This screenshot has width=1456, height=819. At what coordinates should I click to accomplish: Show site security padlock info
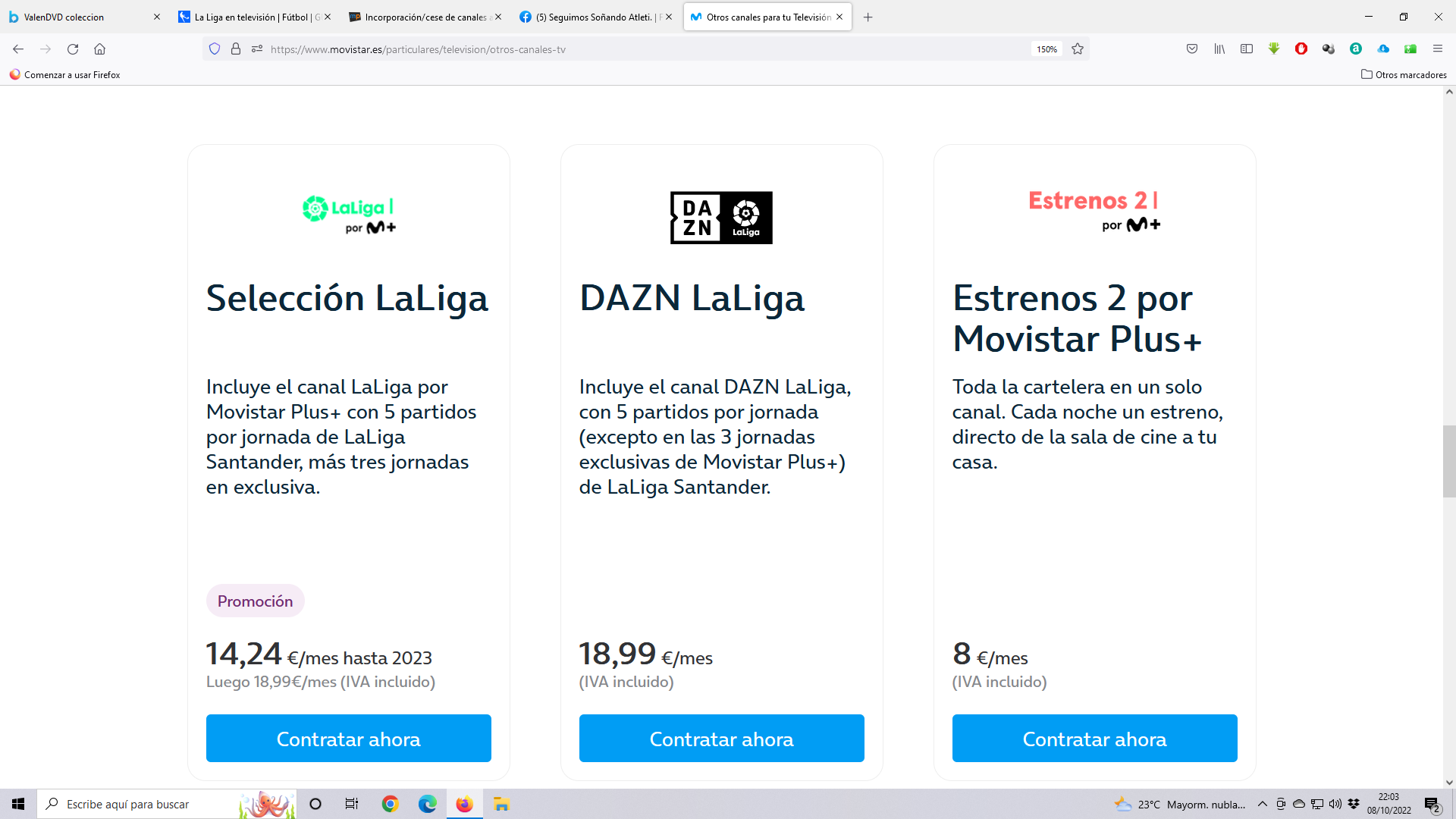[236, 49]
